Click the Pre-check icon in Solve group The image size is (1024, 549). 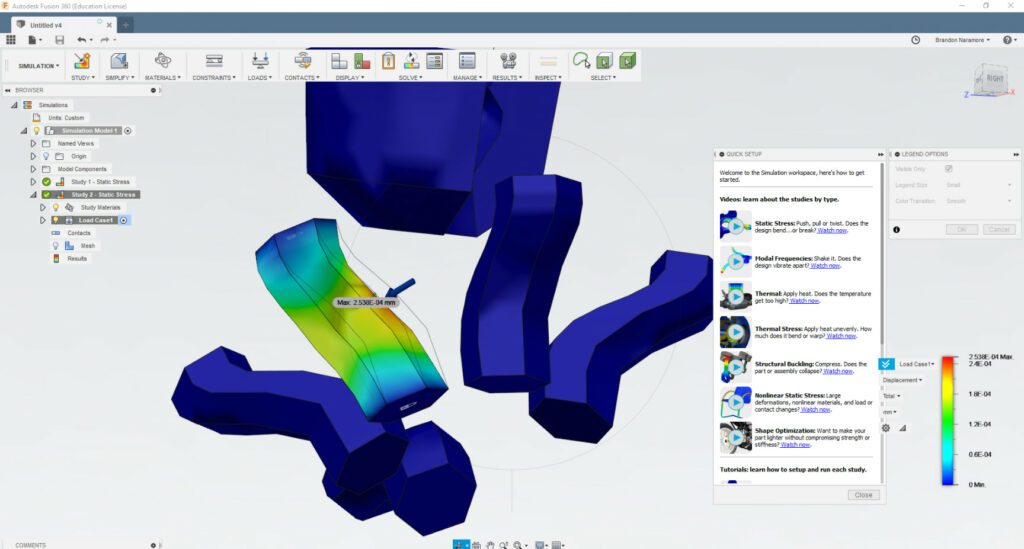[388, 61]
